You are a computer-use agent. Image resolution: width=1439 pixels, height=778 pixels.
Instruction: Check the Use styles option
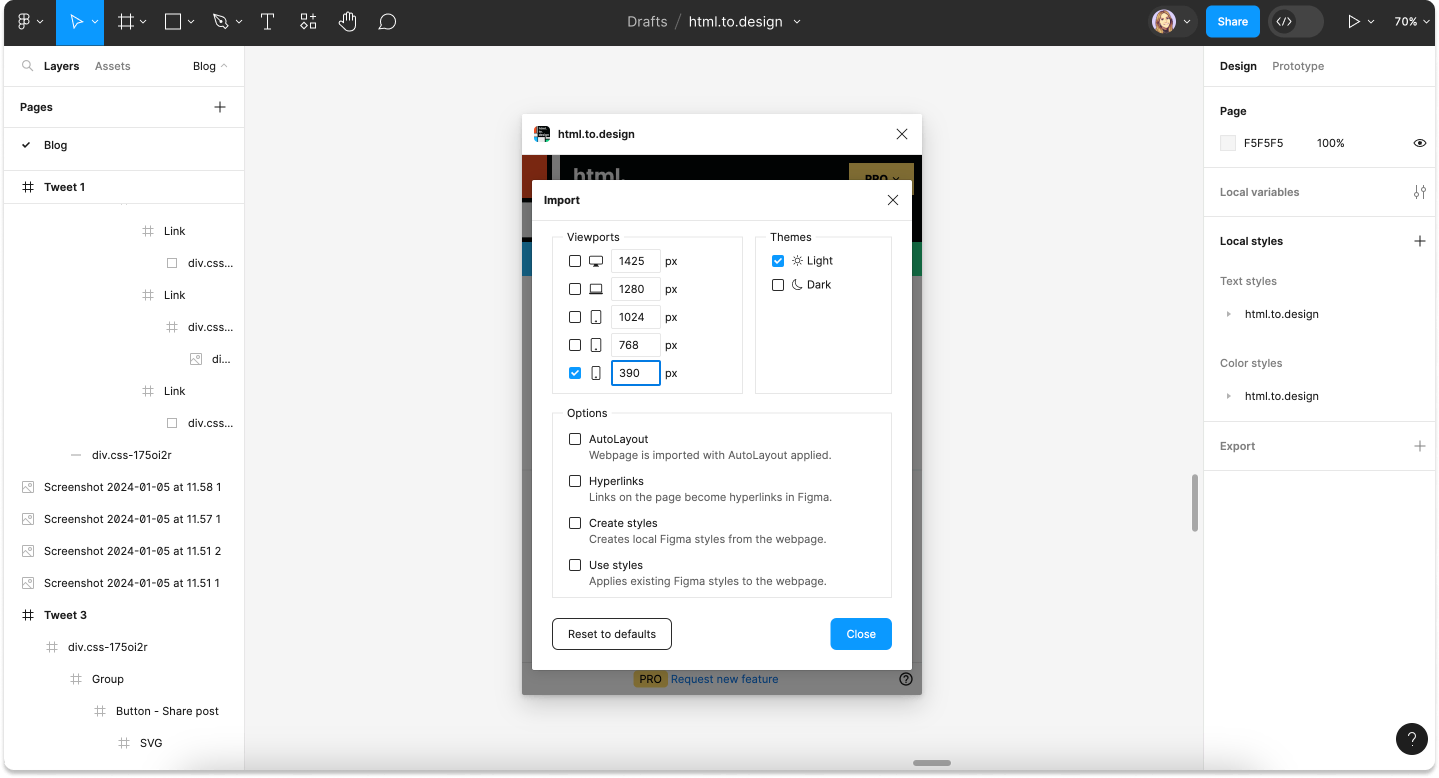click(575, 565)
